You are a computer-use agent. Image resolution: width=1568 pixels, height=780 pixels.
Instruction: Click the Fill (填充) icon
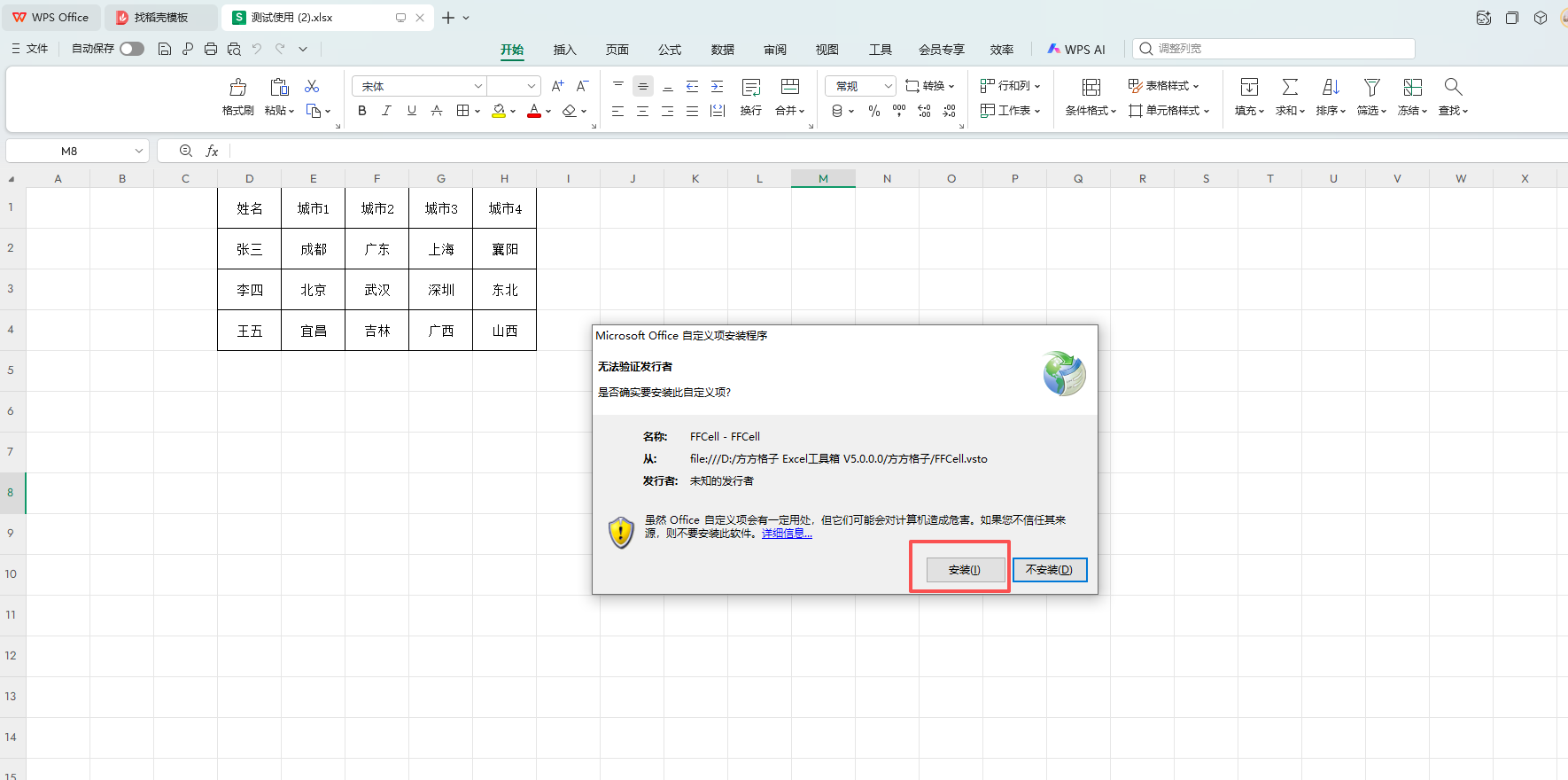(x=1249, y=87)
